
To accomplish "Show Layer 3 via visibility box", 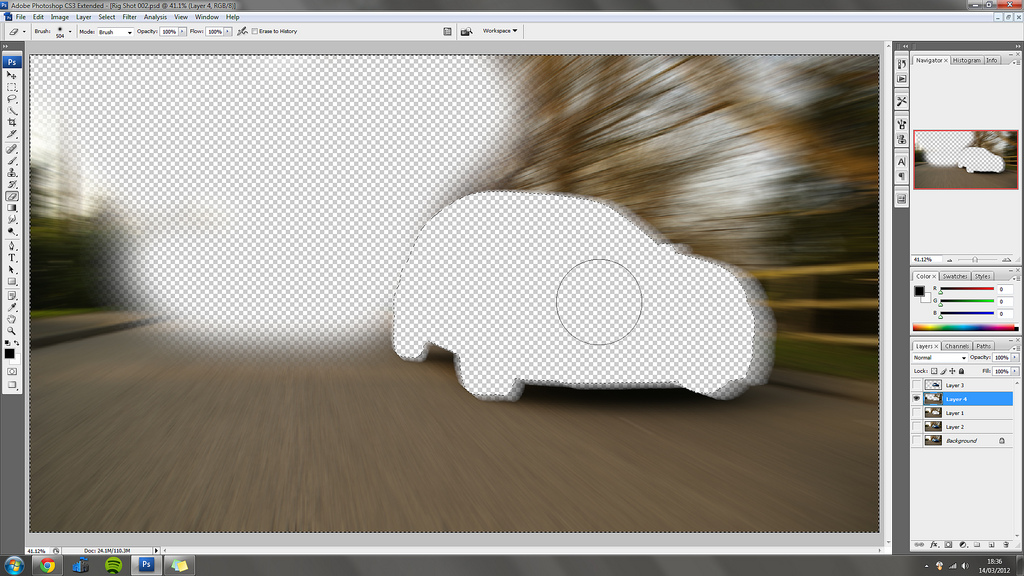I will [x=918, y=385].
